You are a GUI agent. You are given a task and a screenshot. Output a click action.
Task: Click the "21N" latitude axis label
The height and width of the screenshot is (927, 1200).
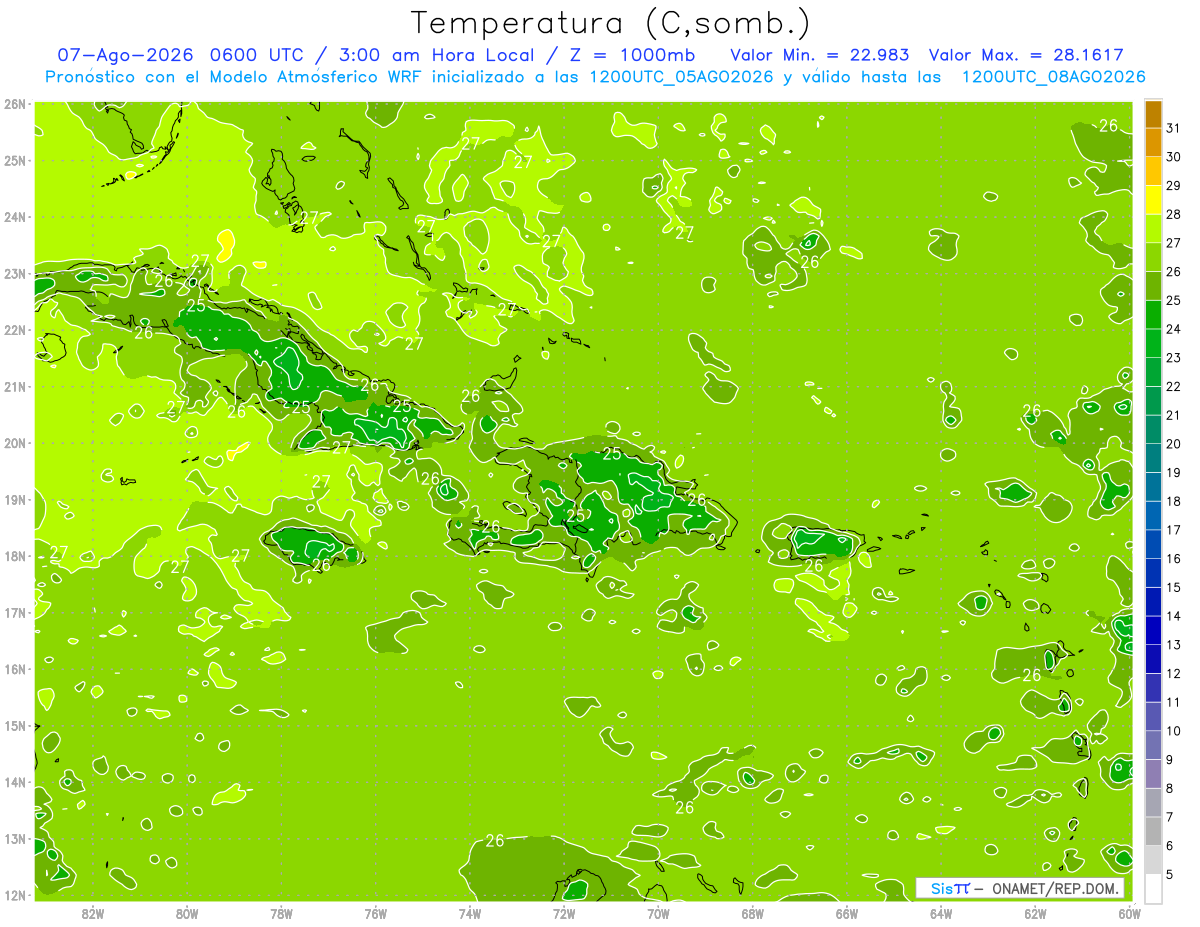(14, 386)
